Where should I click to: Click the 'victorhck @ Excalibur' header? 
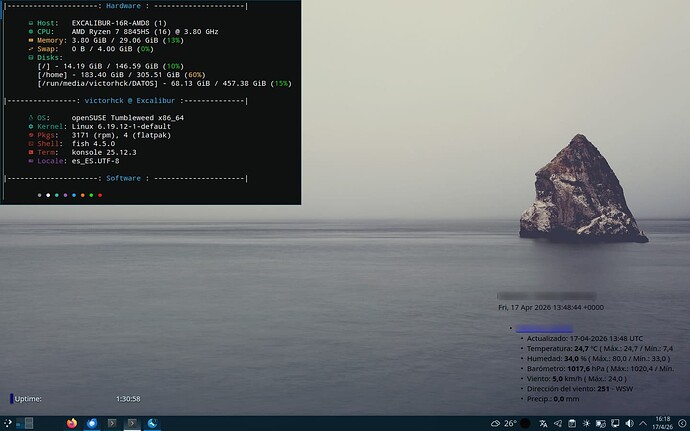(x=130, y=100)
